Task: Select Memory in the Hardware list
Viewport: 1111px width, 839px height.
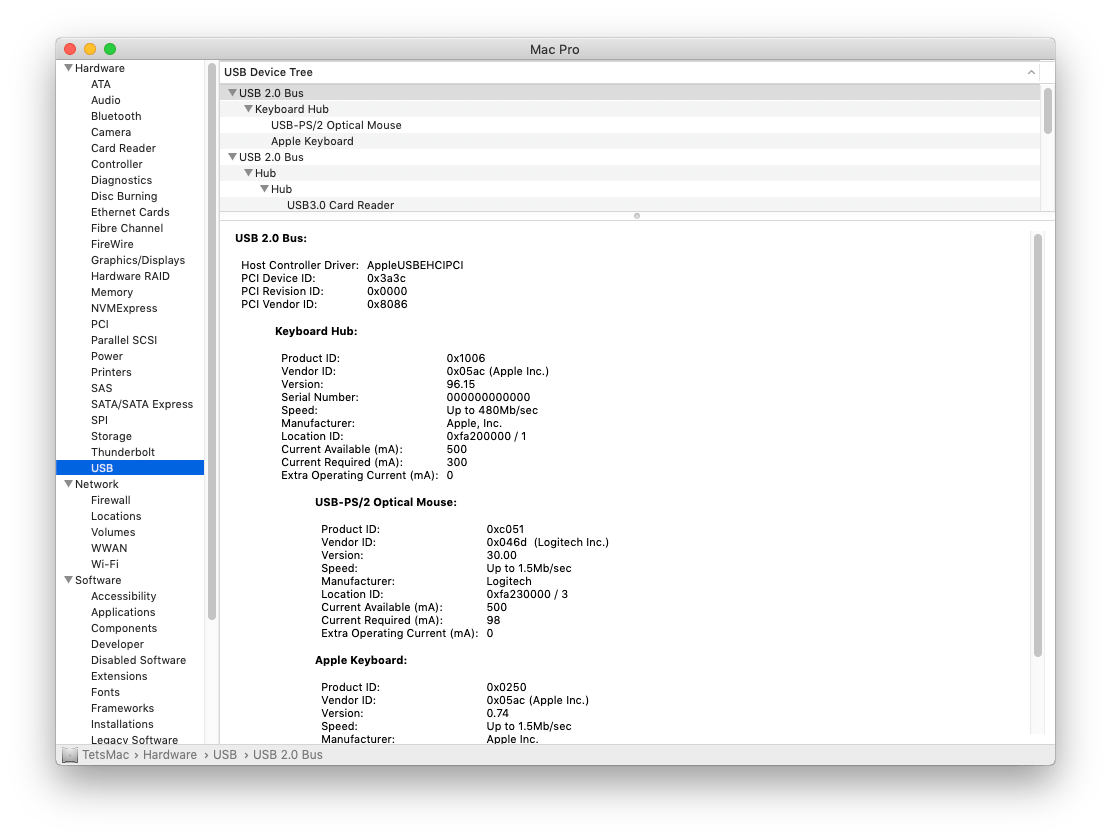Action: pyautogui.click(x=112, y=292)
